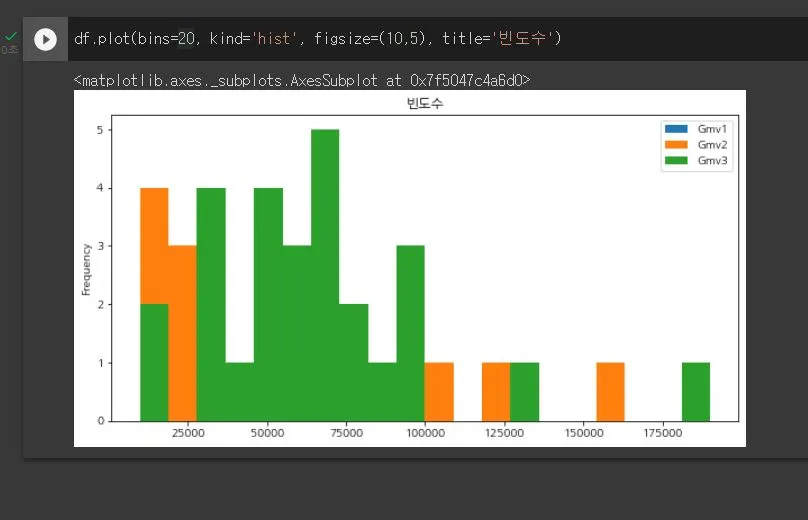Click the Gmv1 blue legend swatch
Screen dimensions: 808x520
point(676,129)
